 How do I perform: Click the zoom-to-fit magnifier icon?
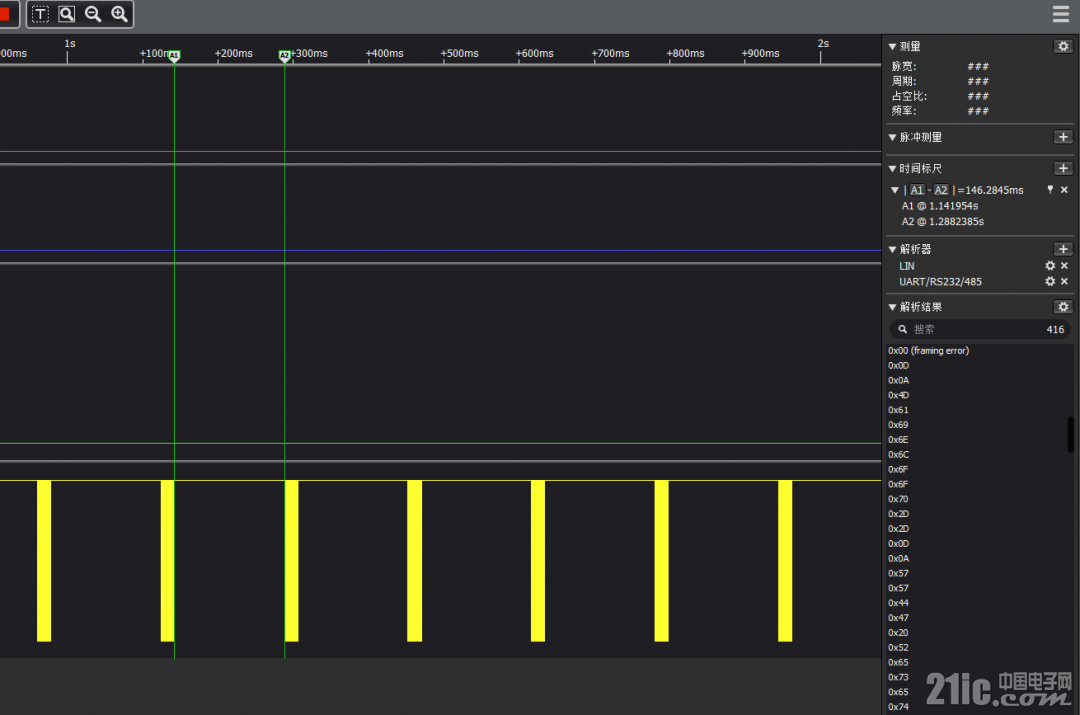(x=67, y=14)
